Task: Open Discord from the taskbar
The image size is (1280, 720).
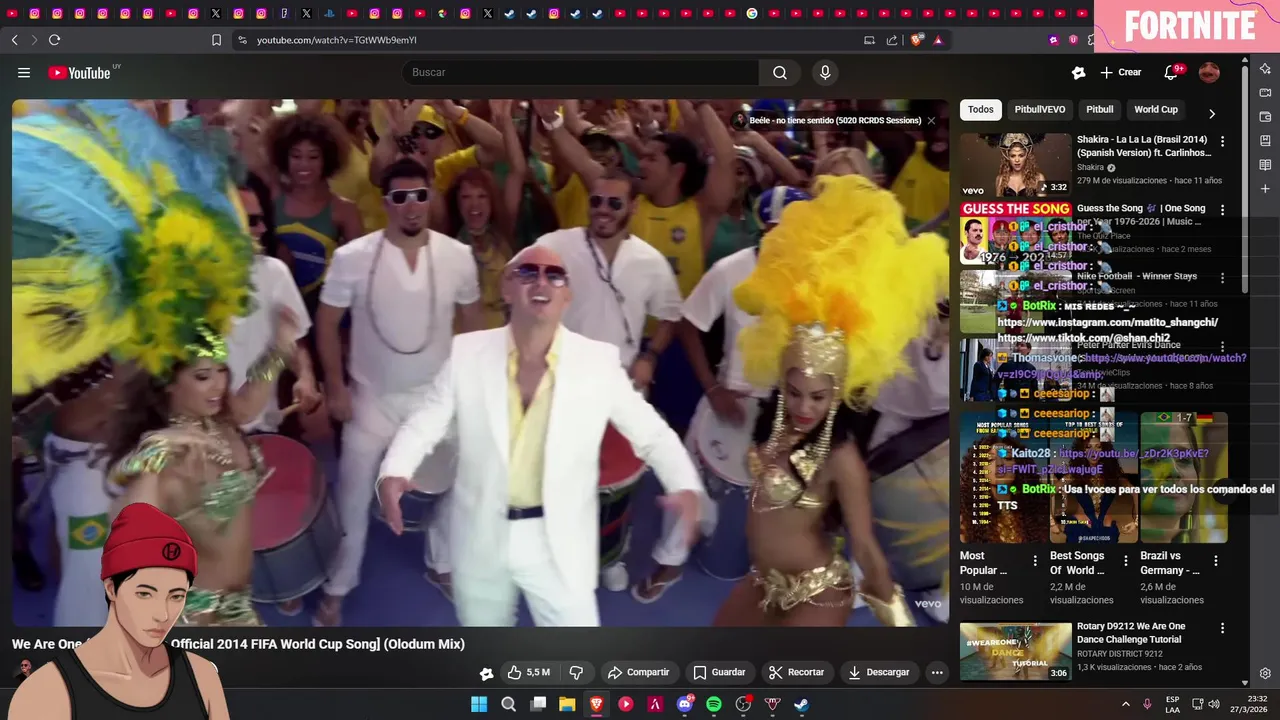Action: click(685, 704)
